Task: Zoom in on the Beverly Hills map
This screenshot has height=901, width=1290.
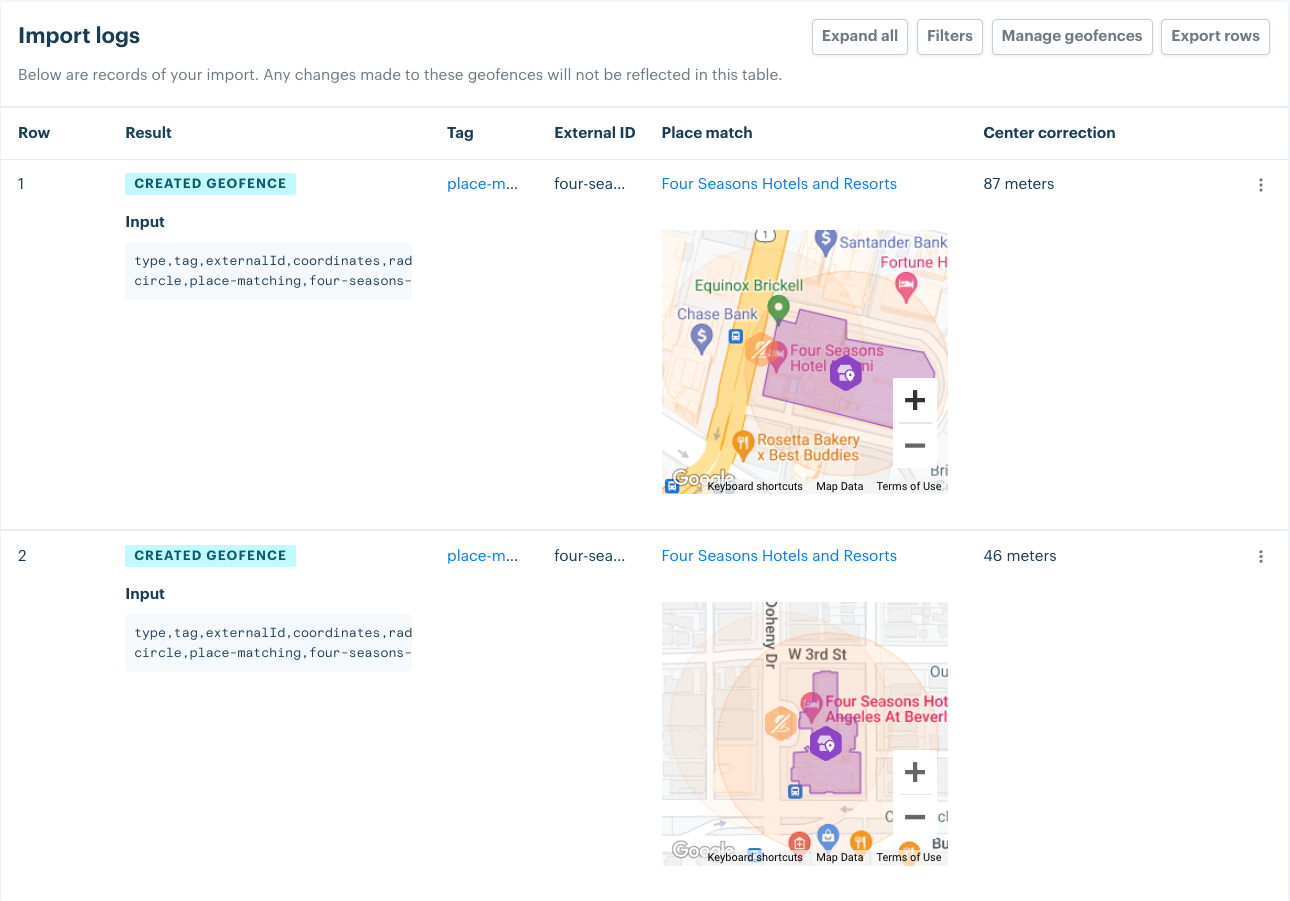Action: (x=914, y=773)
